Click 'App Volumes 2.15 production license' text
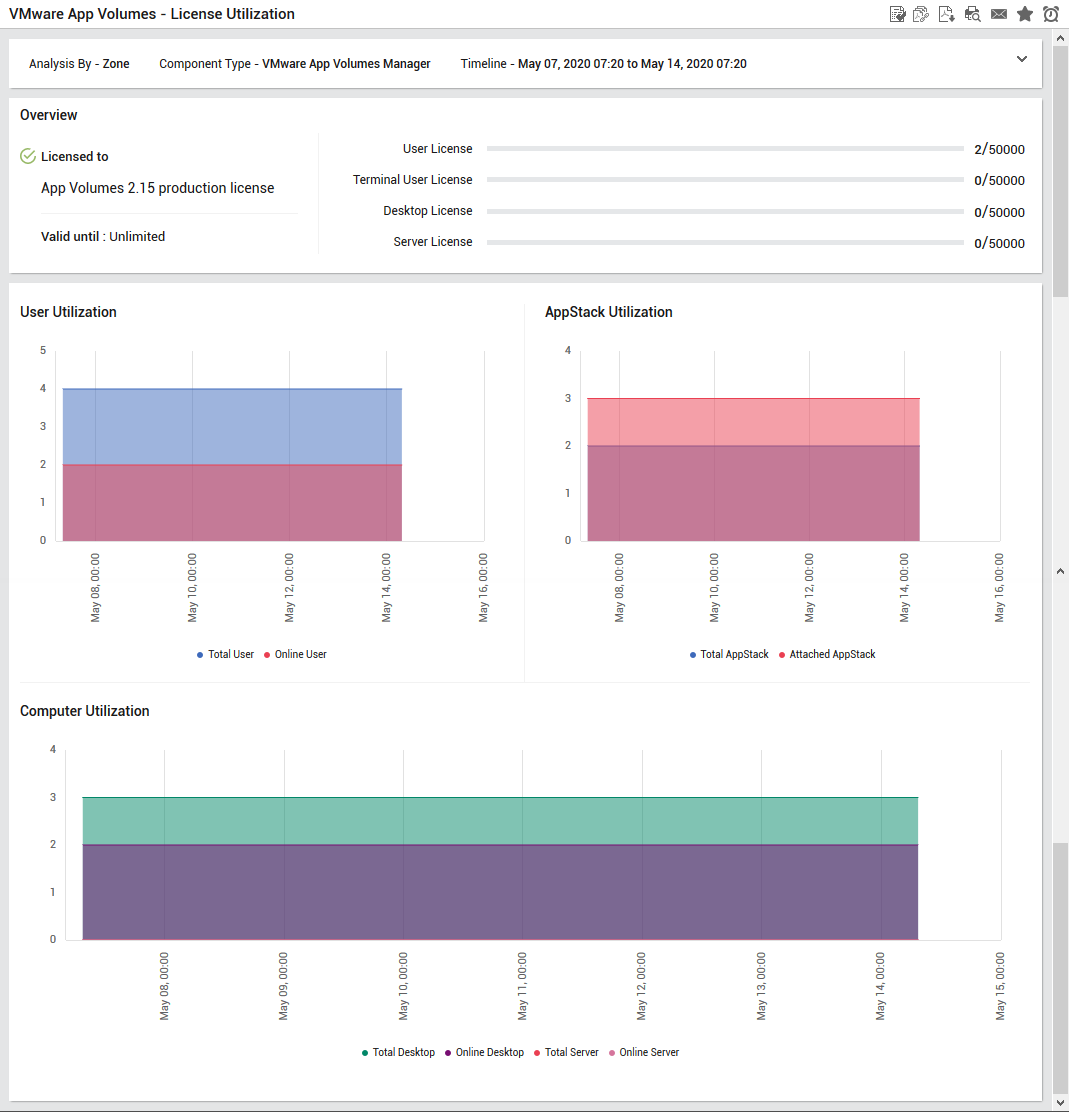 tap(157, 188)
